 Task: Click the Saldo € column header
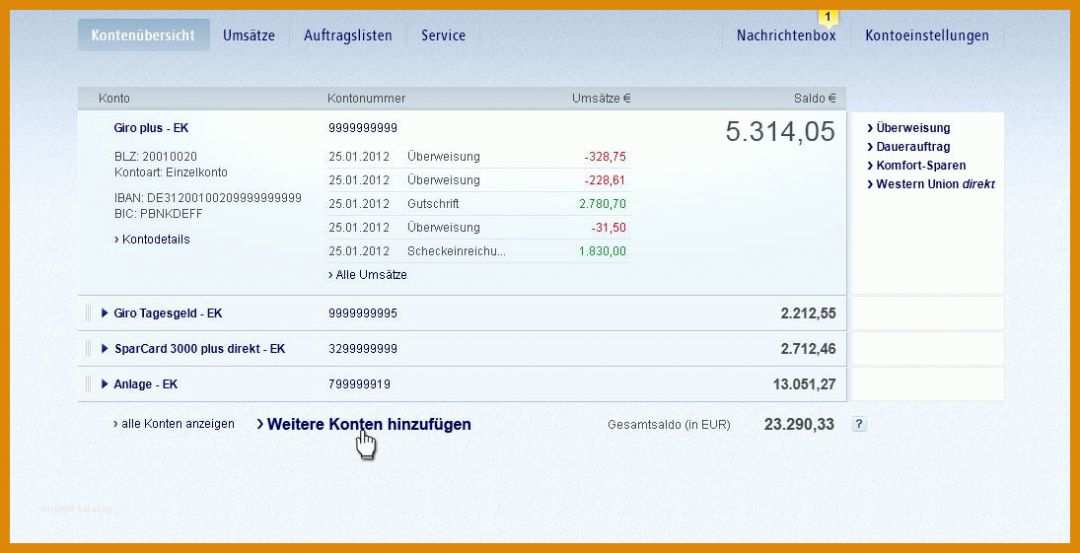pyautogui.click(x=815, y=98)
